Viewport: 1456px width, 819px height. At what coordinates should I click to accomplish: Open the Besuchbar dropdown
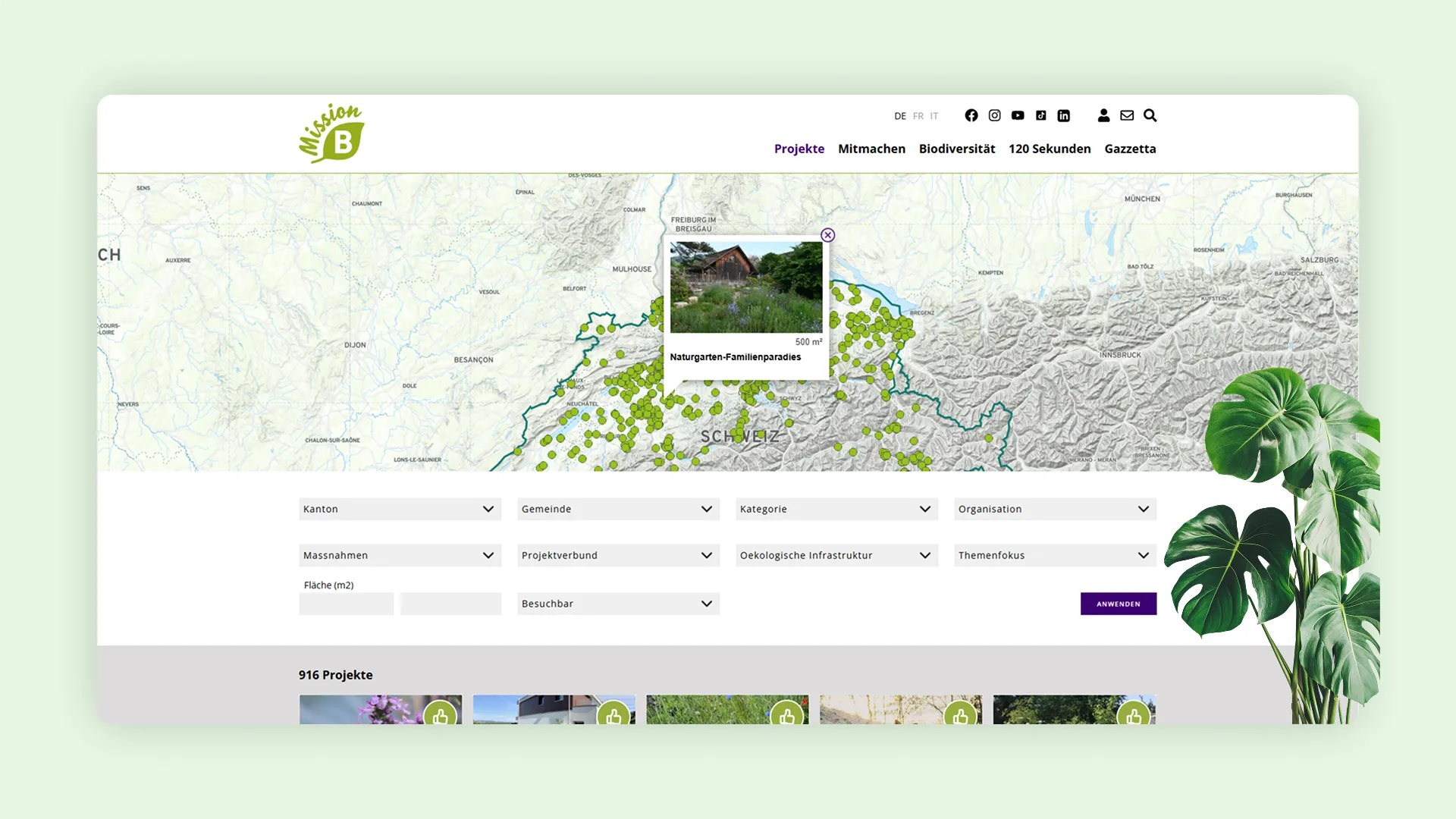coord(618,604)
